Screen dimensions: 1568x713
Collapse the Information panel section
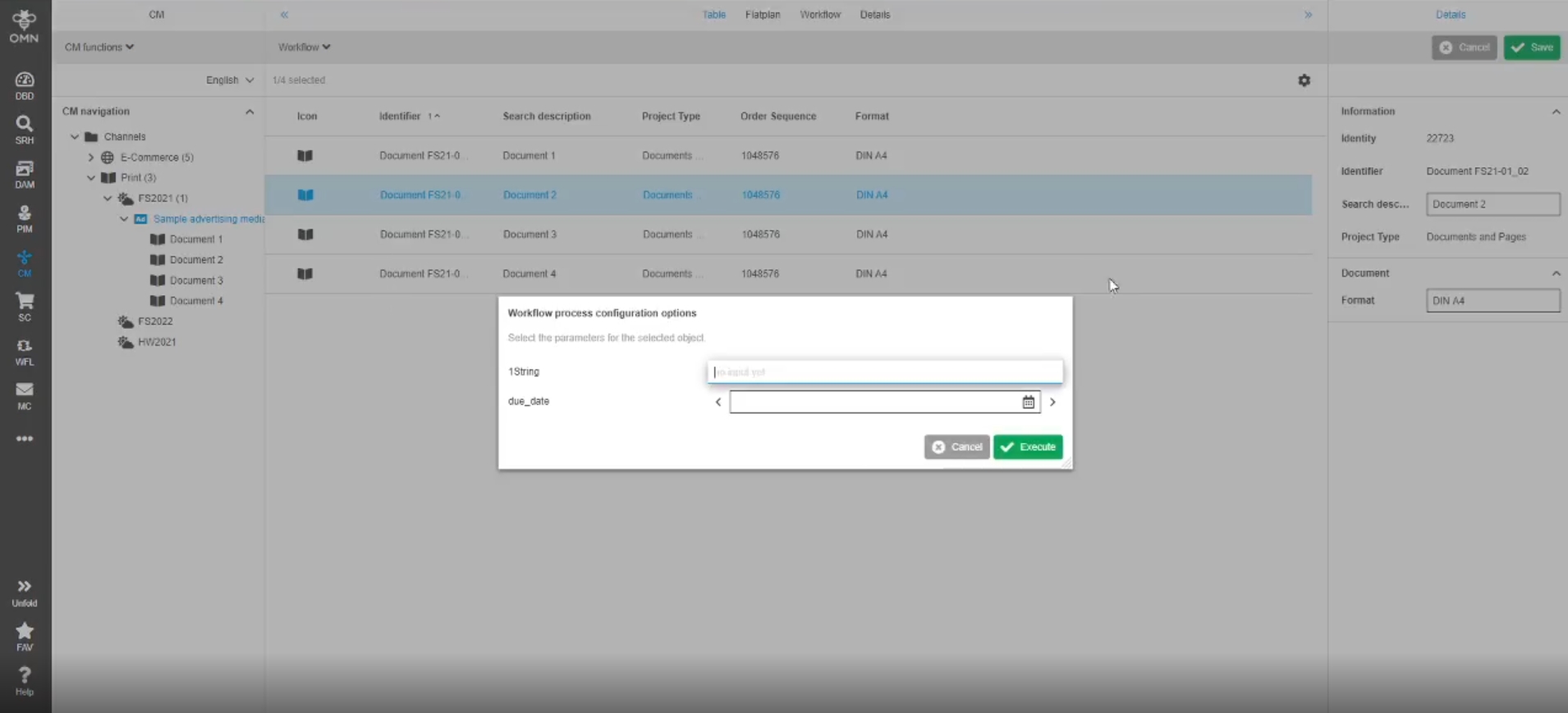(x=1556, y=112)
